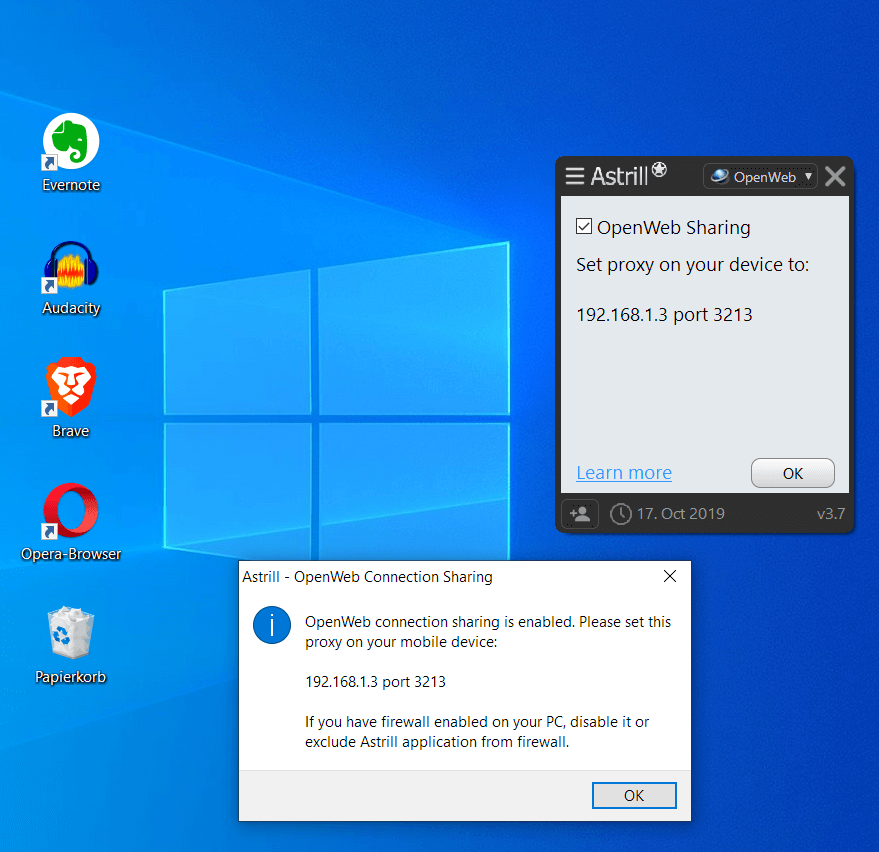Click the Astrill title text
The width and height of the screenshot is (879, 852).
619,176
